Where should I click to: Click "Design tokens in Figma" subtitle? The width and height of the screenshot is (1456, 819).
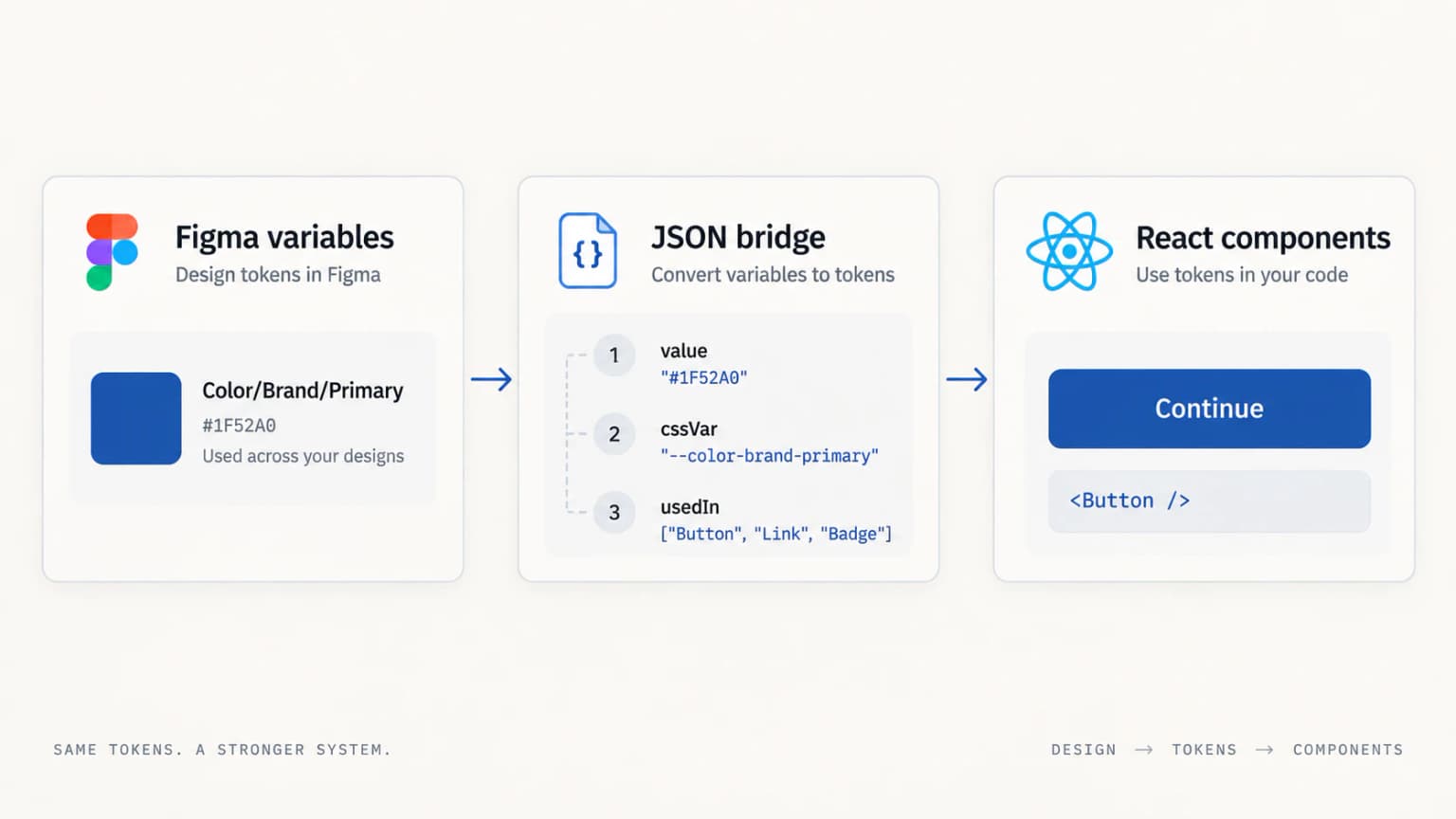pyautogui.click(x=278, y=275)
